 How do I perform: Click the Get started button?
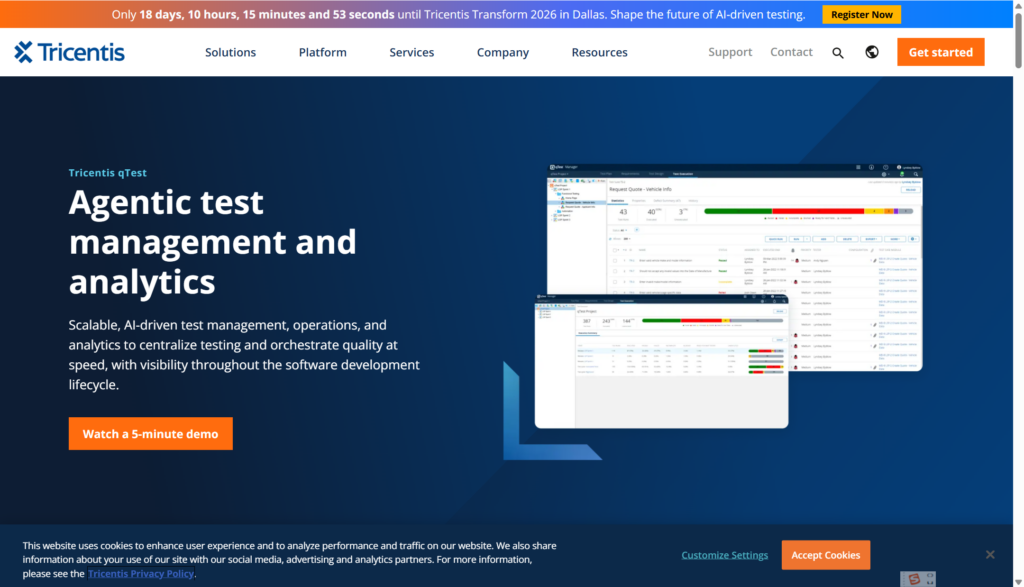tap(940, 52)
